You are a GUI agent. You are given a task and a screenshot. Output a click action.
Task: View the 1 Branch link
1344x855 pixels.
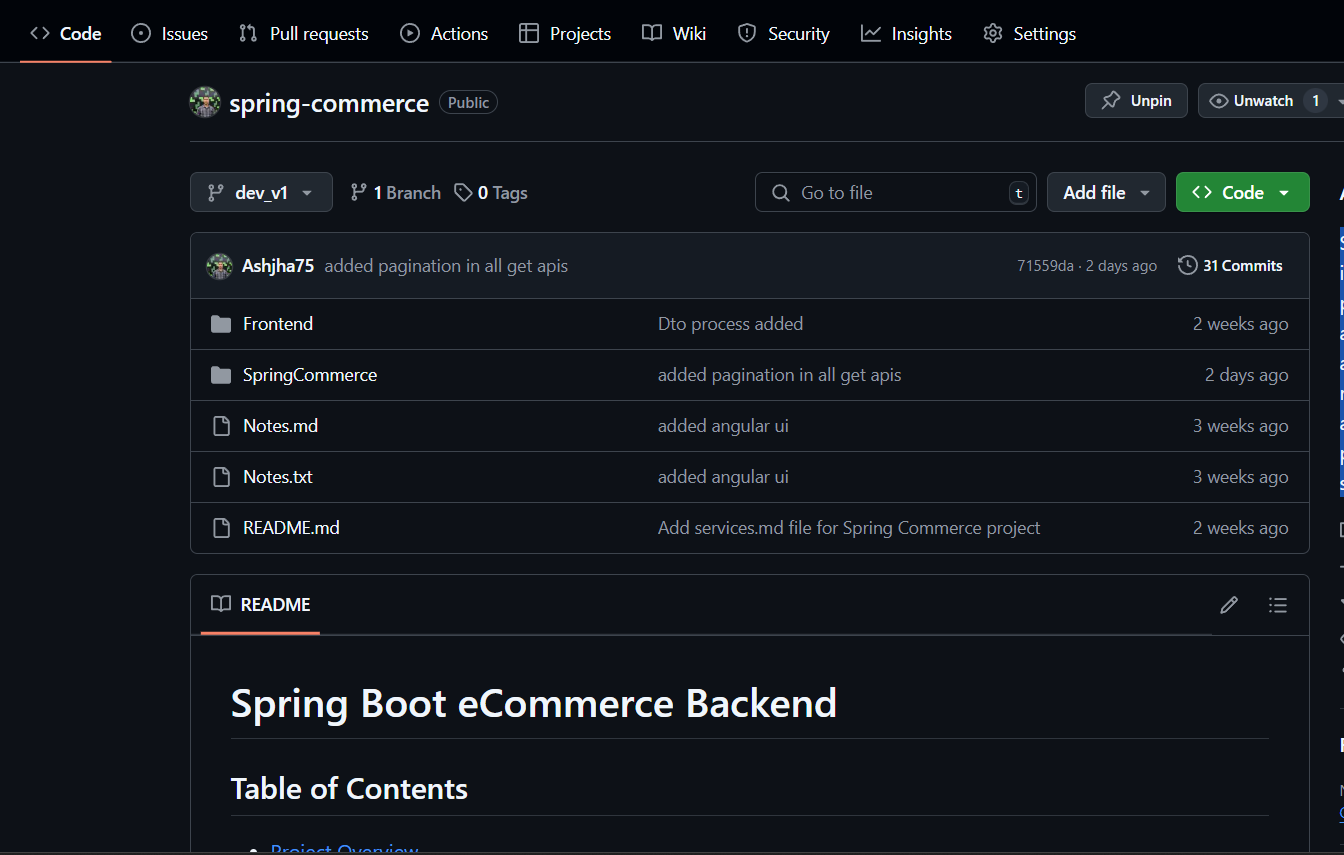coord(395,193)
